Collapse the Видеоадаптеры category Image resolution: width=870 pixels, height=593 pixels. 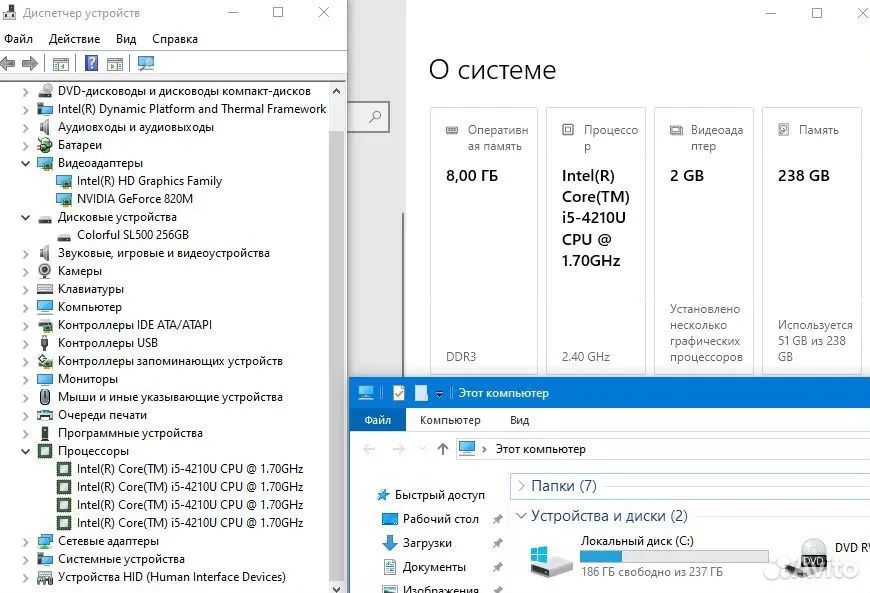point(26,163)
